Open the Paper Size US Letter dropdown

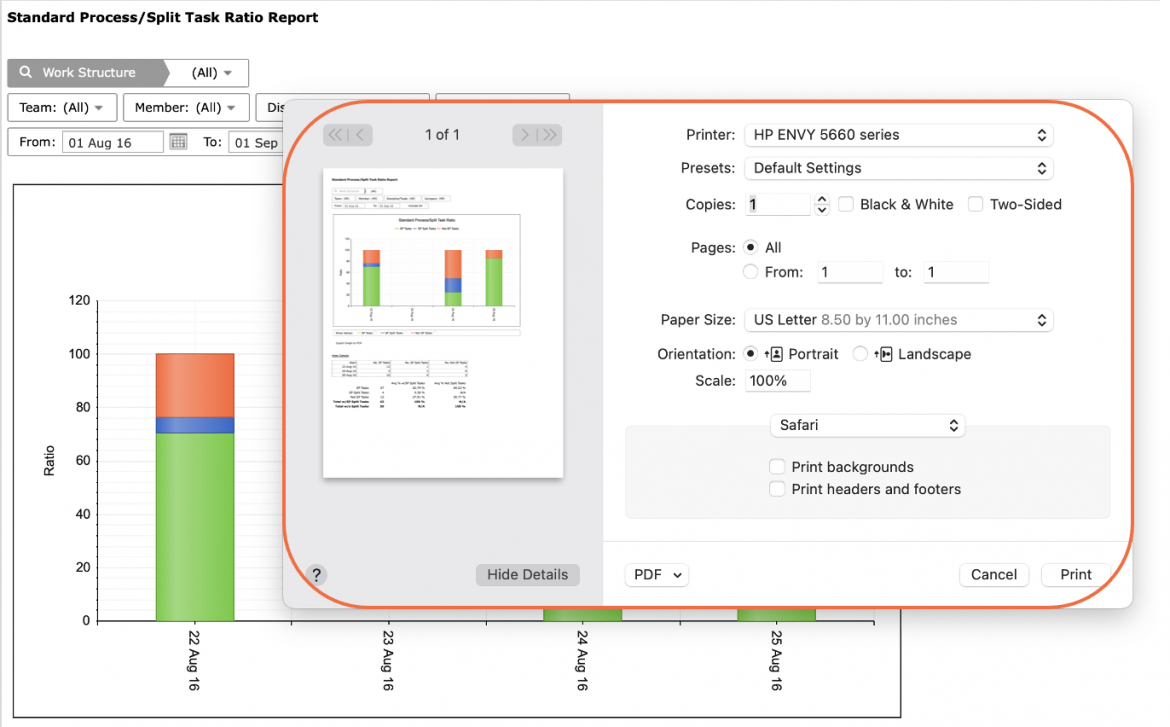899,320
